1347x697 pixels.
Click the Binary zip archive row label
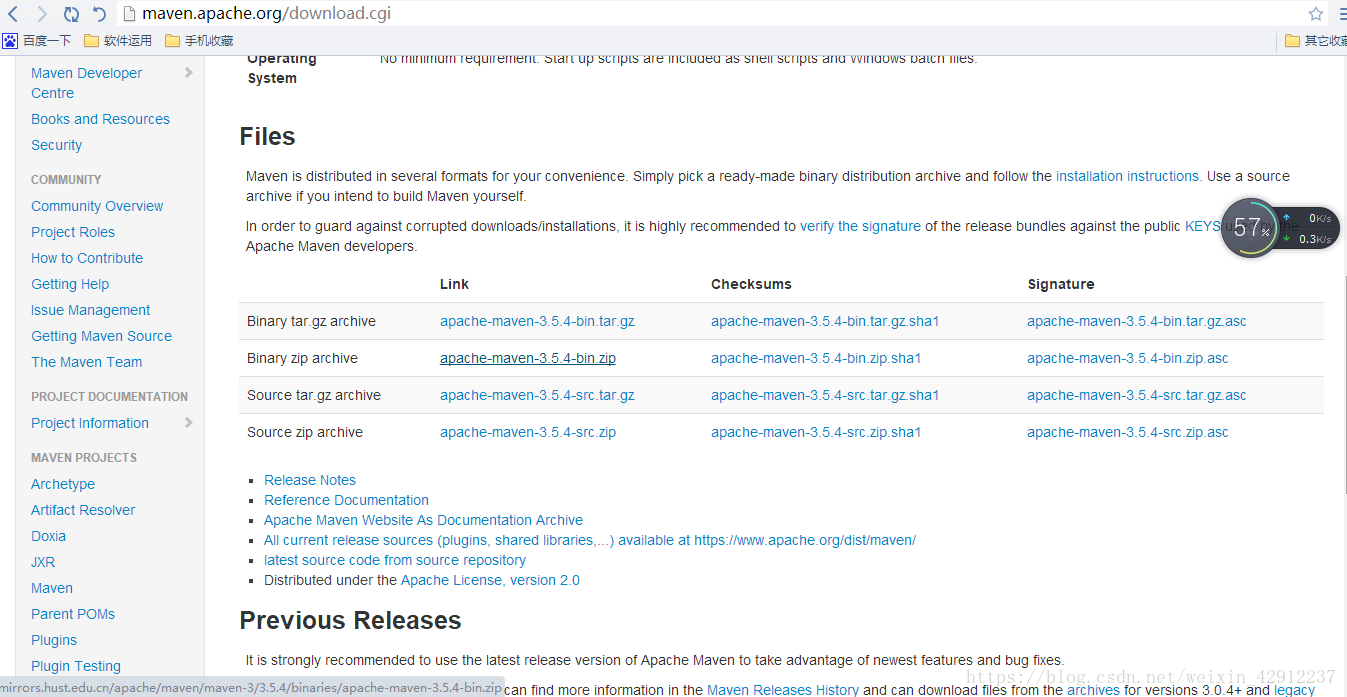302,358
